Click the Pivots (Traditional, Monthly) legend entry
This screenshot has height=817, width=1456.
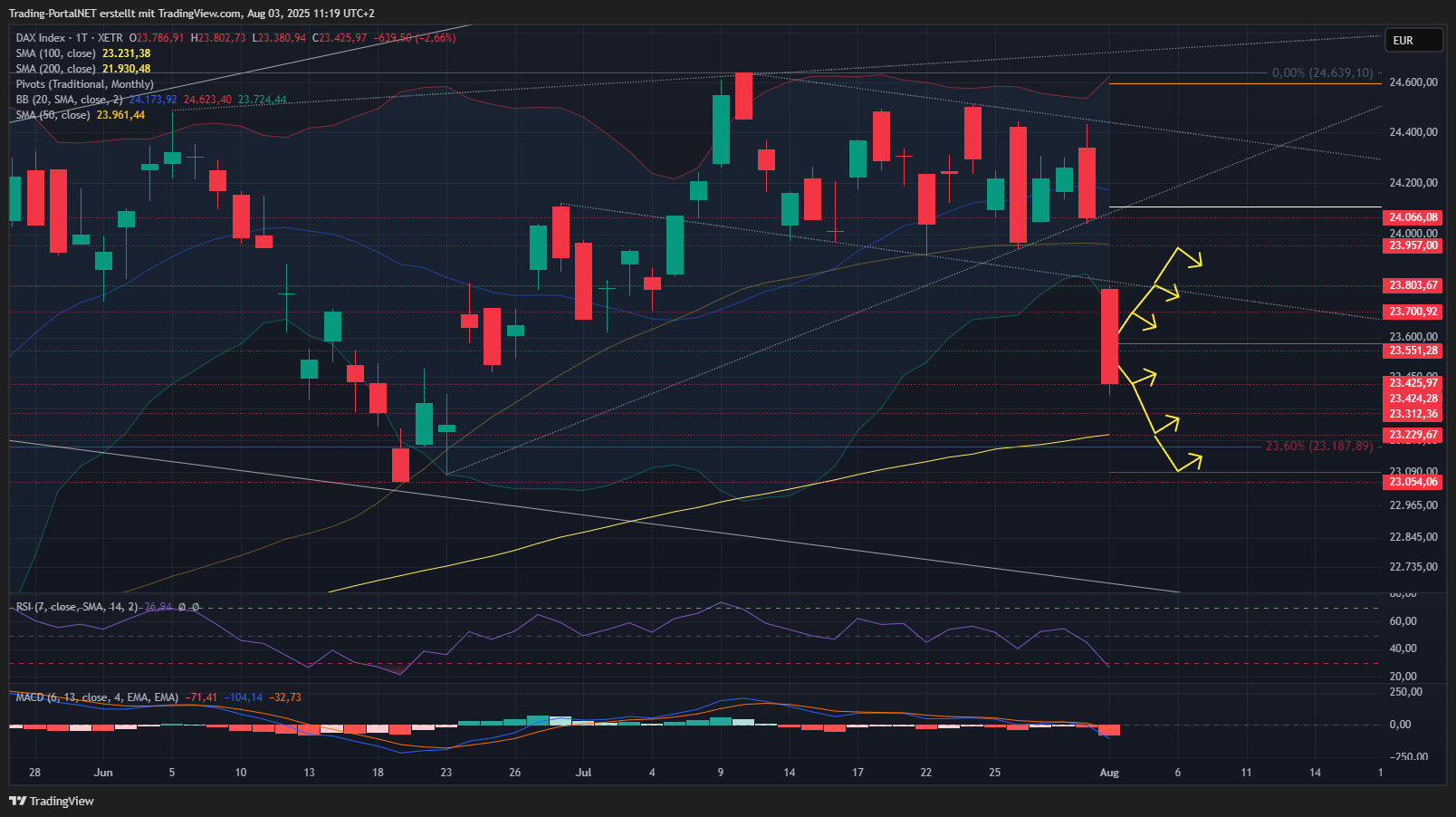(x=84, y=84)
